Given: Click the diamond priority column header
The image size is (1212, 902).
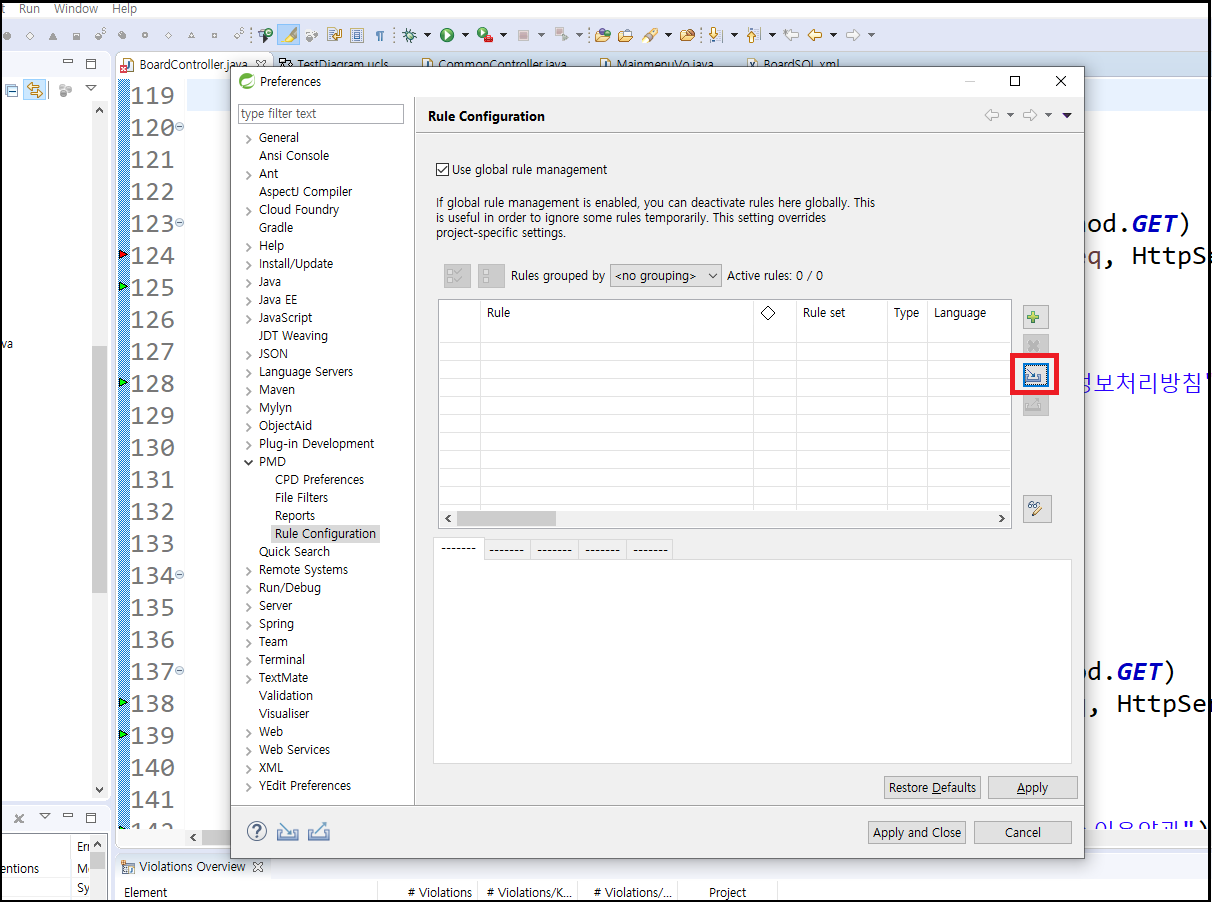Looking at the screenshot, I should point(768,313).
